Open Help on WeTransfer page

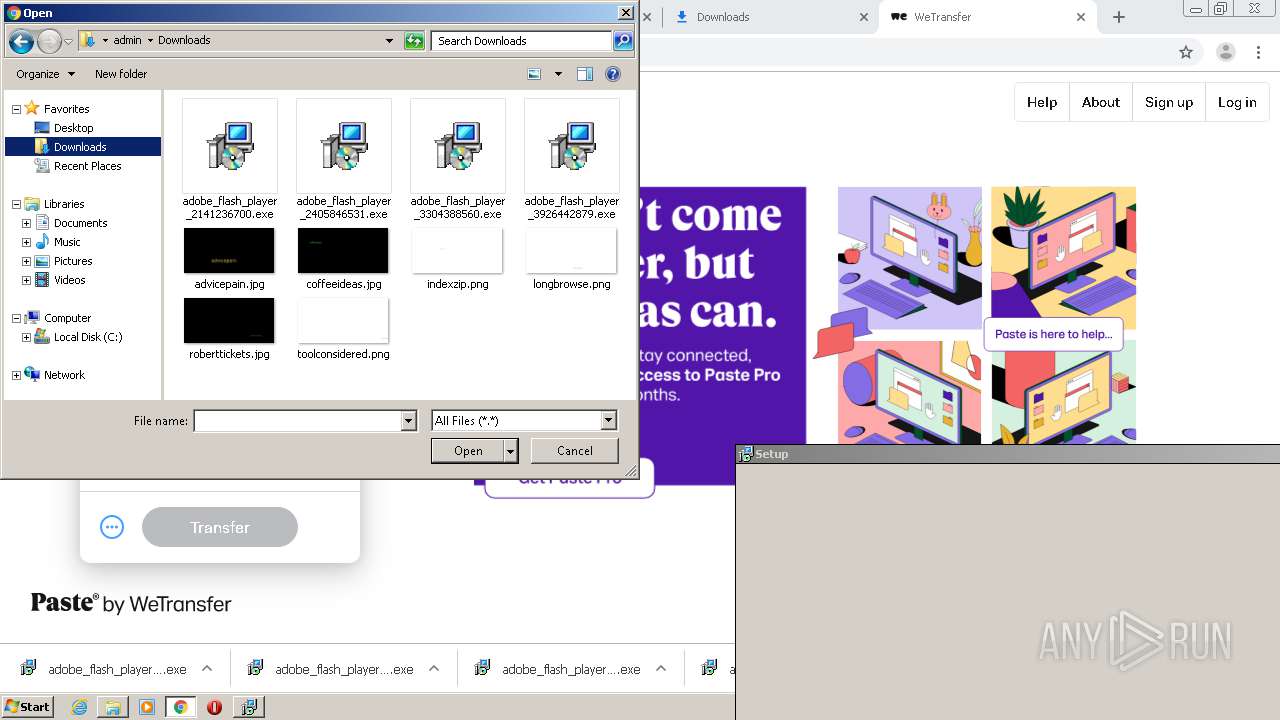(x=1042, y=102)
